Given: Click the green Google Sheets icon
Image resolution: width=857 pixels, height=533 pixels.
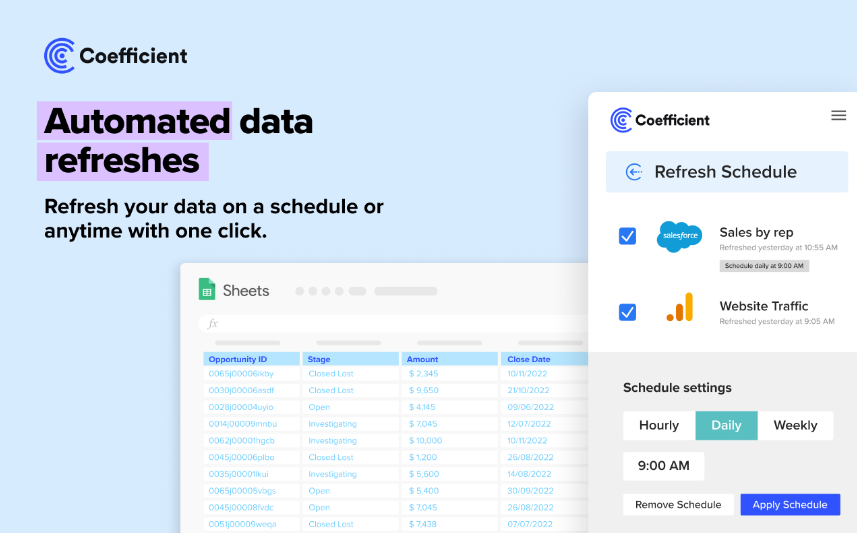Looking at the screenshot, I should (x=207, y=289).
